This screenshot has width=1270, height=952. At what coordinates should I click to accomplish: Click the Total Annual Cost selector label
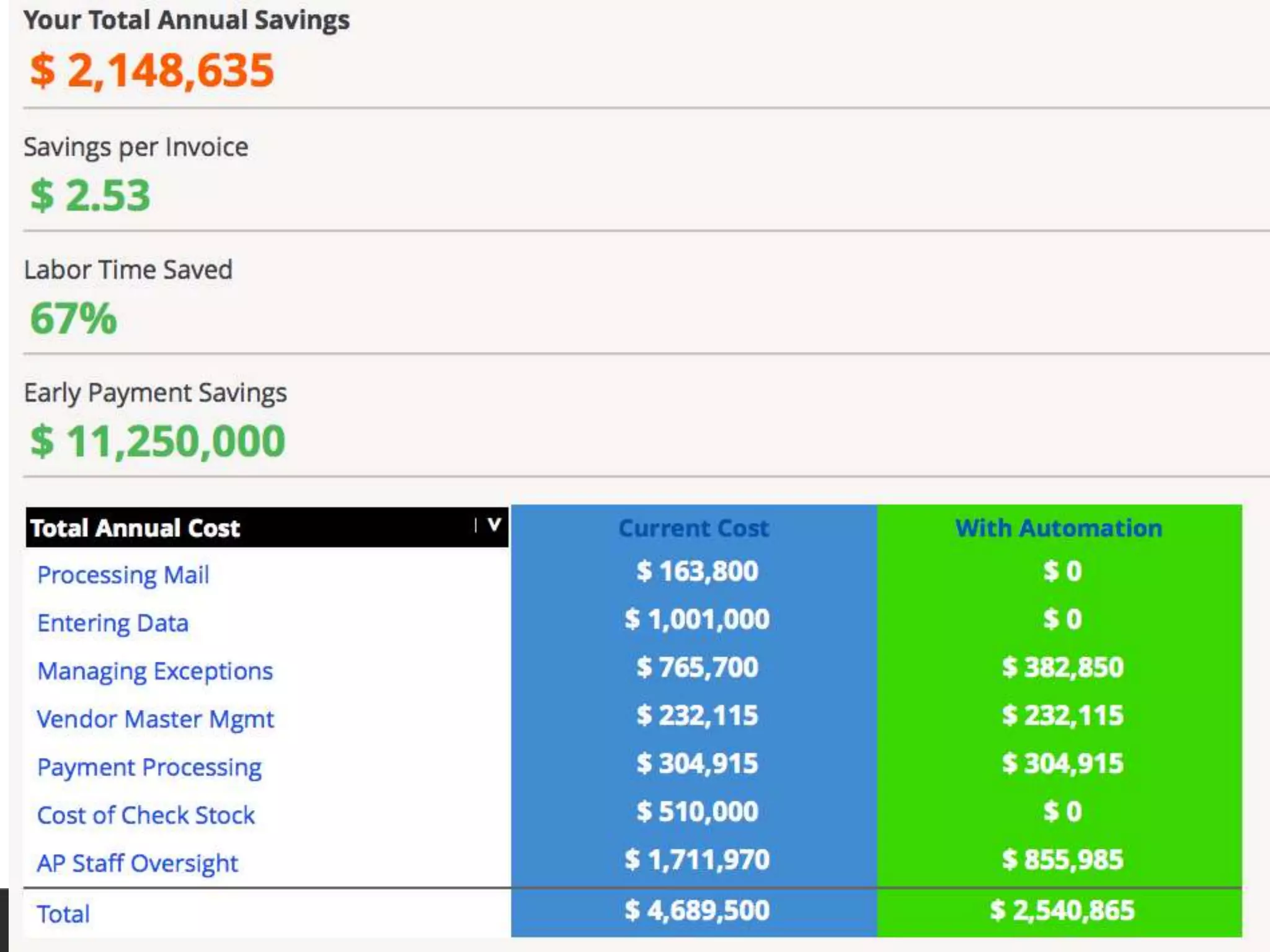(135, 528)
